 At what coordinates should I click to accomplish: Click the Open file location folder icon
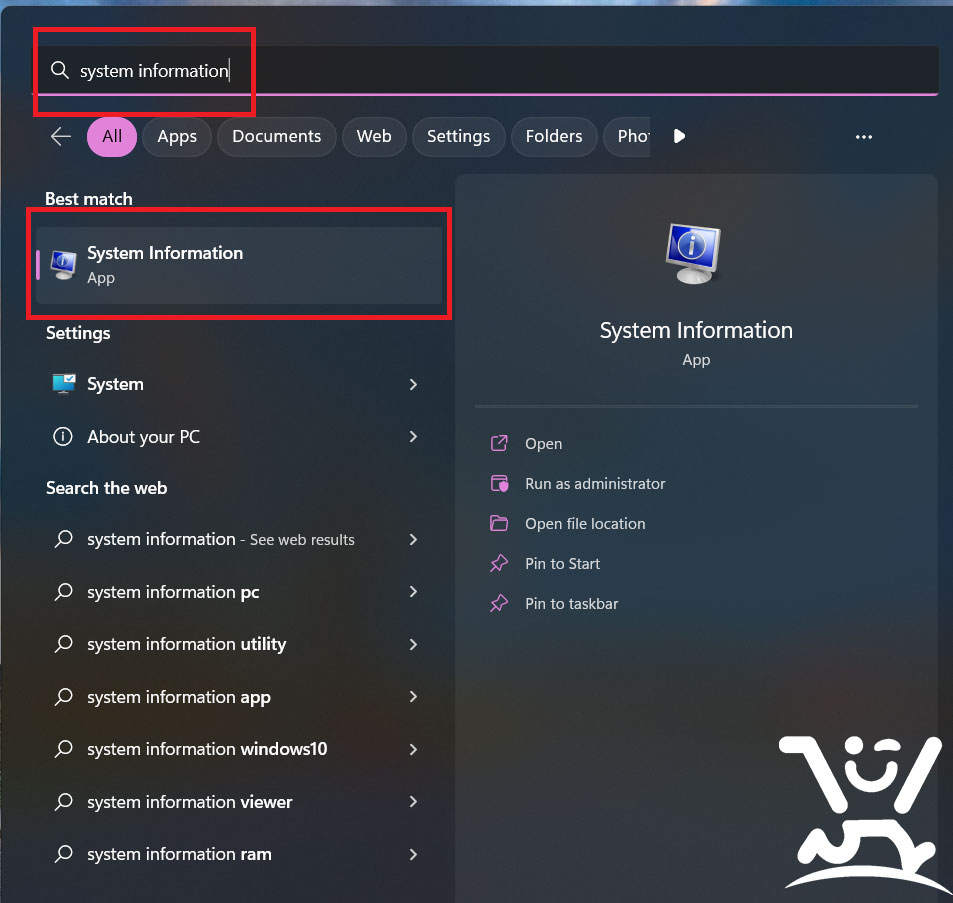tap(499, 523)
